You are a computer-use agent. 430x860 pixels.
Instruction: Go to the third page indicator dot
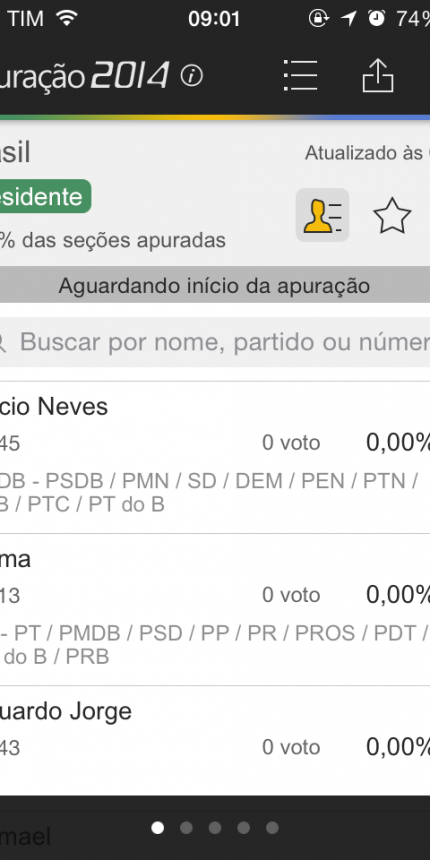[215, 828]
